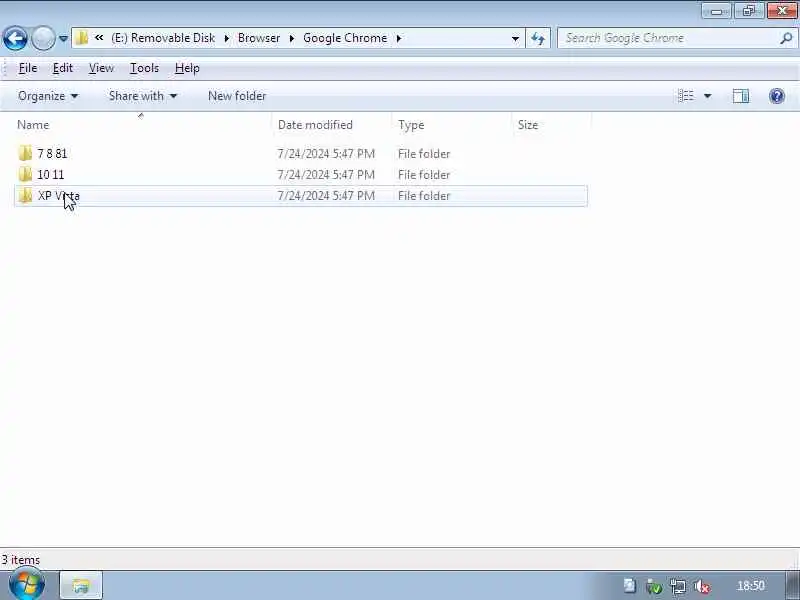Click the folder icon in address bar
This screenshot has width=800, height=600.
[x=82, y=38]
